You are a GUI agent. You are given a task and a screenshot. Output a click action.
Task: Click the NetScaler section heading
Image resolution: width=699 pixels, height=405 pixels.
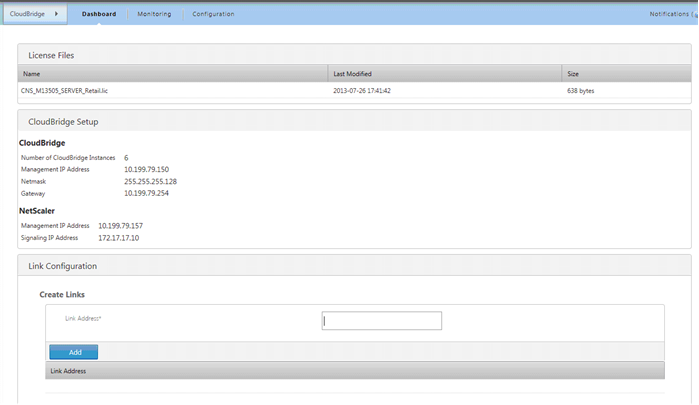(x=37, y=211)
